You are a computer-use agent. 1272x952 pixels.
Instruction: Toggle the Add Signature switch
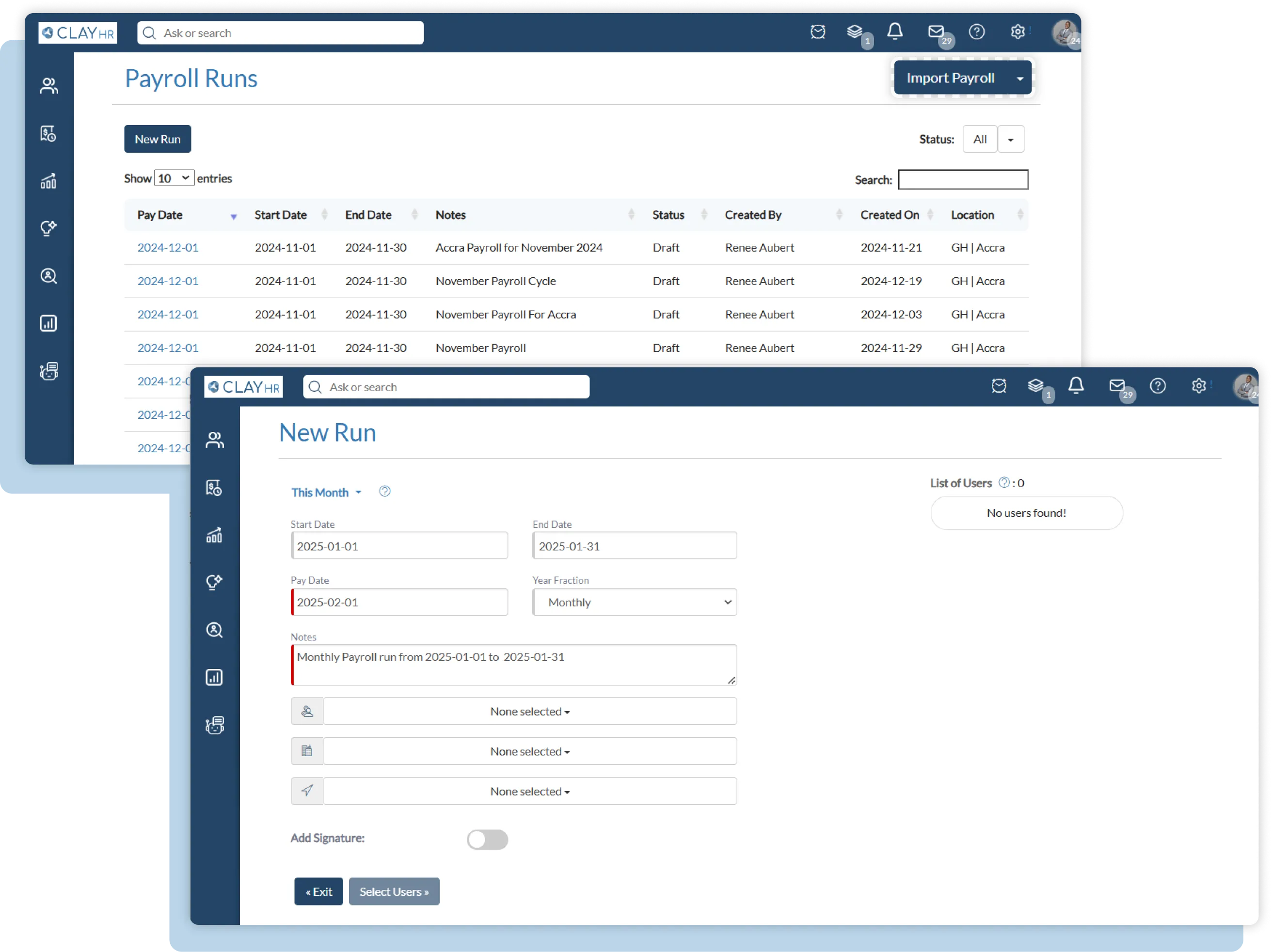(x=487, y=840)
